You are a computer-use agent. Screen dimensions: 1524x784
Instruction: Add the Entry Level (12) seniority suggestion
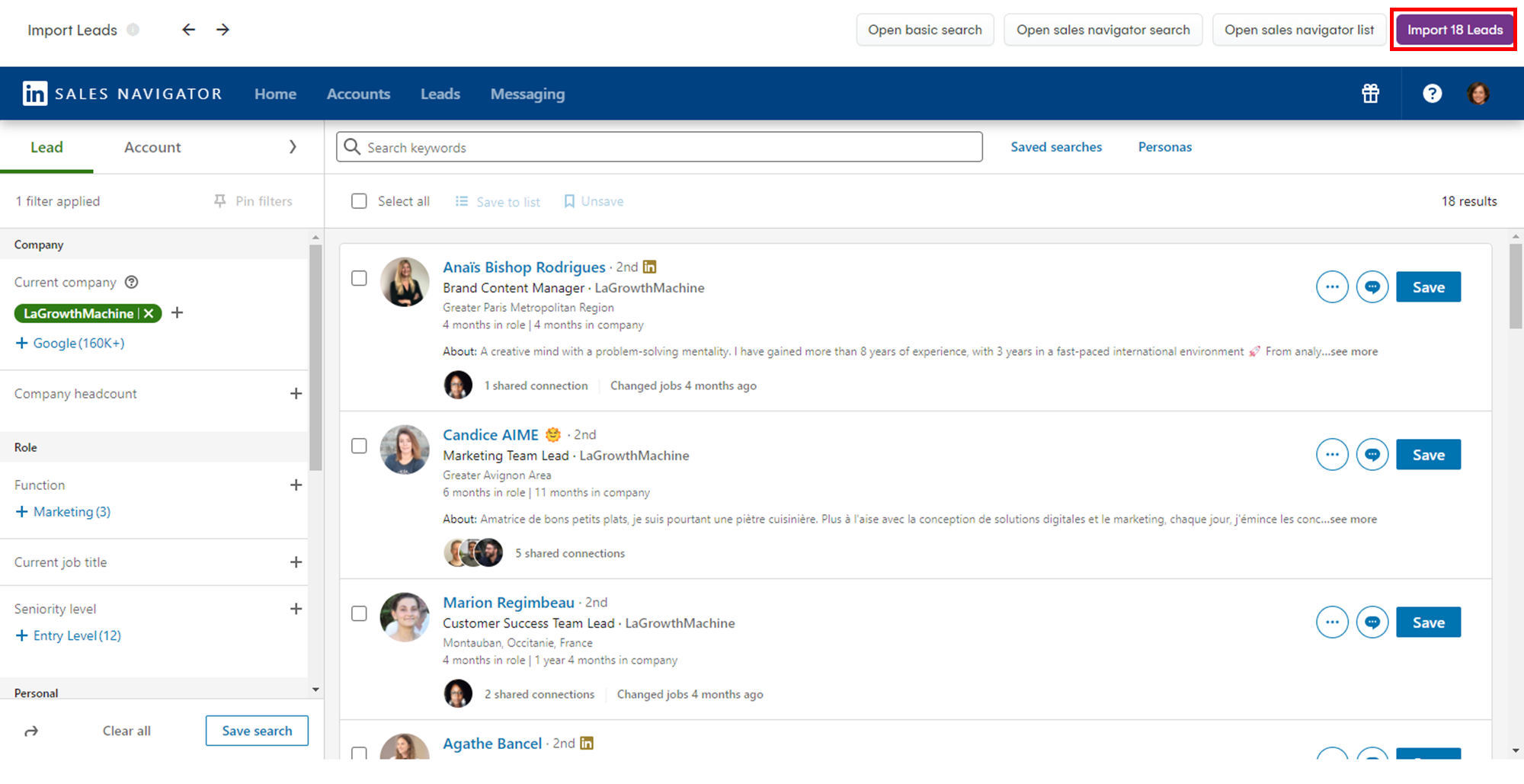(69, 635)
